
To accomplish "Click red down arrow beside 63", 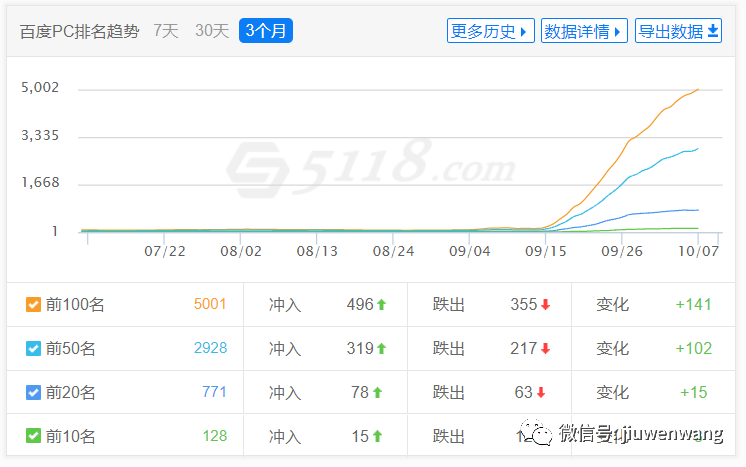I will tap(541, 392).
